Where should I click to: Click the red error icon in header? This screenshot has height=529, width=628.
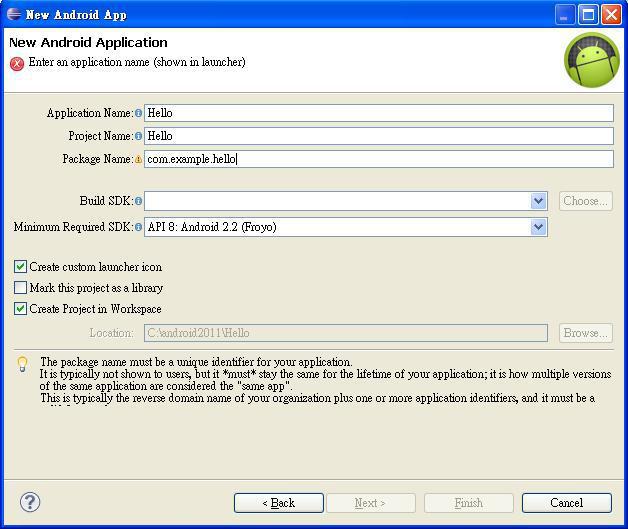[17, 63]
